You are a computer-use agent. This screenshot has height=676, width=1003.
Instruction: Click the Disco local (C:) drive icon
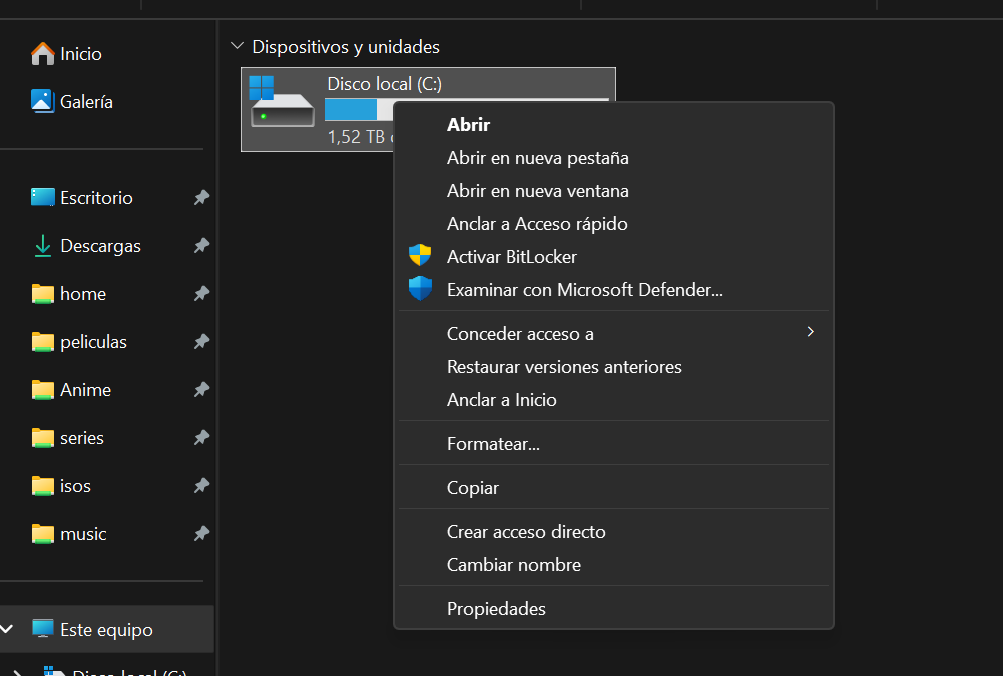[281, 102]
